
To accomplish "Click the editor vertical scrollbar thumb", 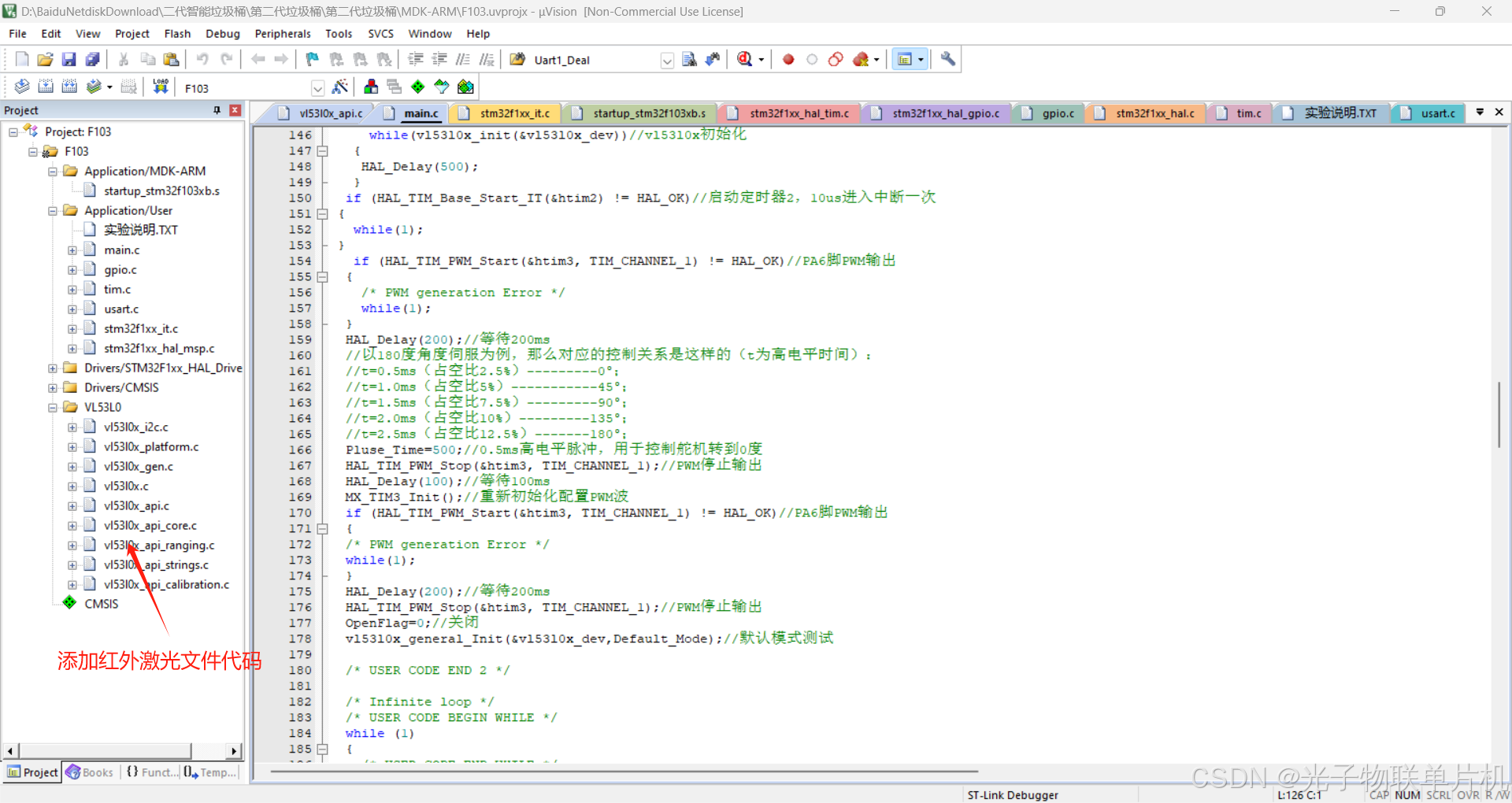I will [1499, 414].
